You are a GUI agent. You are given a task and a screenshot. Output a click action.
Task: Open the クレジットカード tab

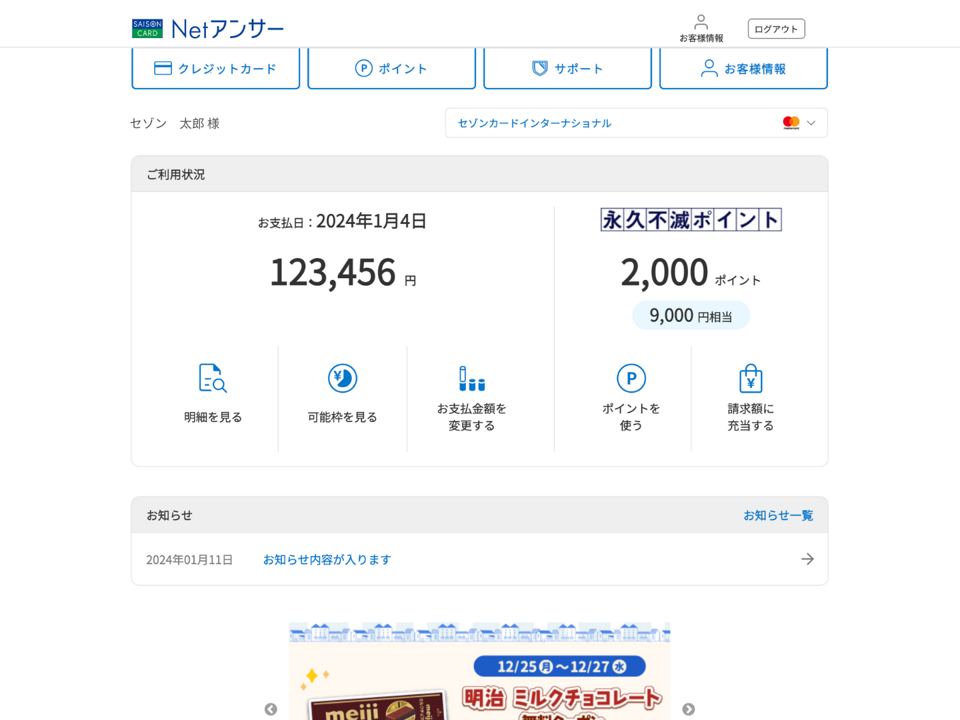215,68
